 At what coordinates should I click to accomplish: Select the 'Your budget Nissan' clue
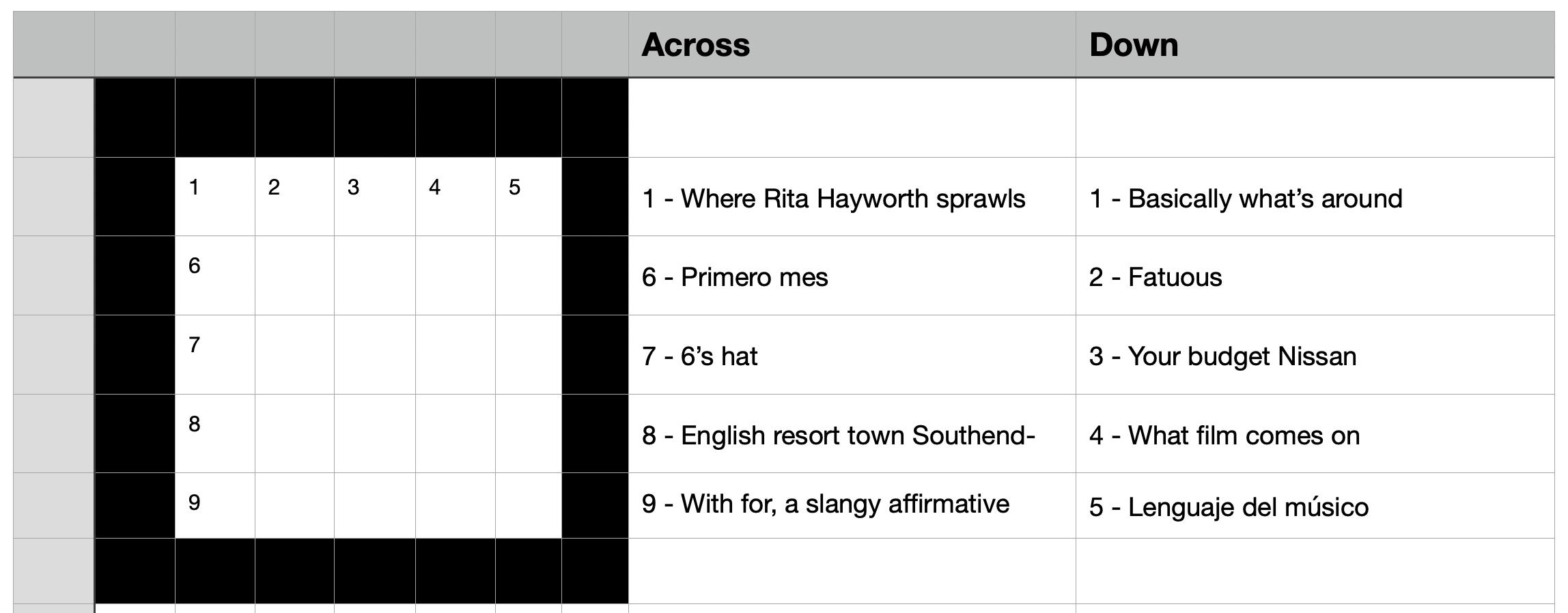pos(1222,356)
